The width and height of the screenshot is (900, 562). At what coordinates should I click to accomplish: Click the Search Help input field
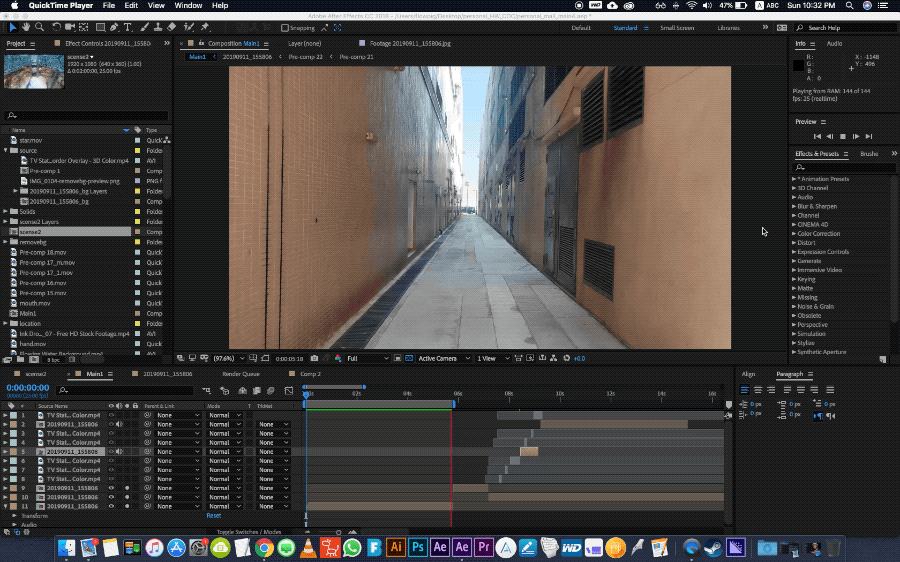tap(842, 28)
